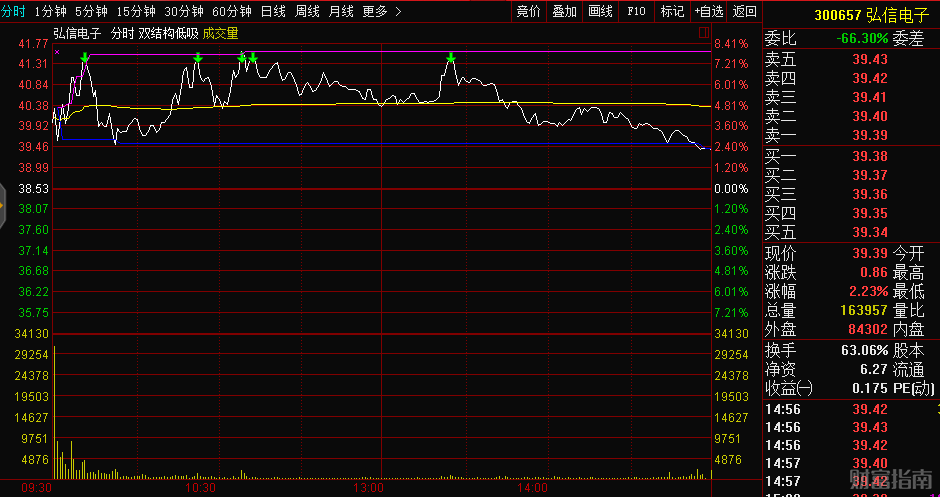The image size is (940, 497).
Task: Click the left-edge side panel handle
Action: coord(2,206)
